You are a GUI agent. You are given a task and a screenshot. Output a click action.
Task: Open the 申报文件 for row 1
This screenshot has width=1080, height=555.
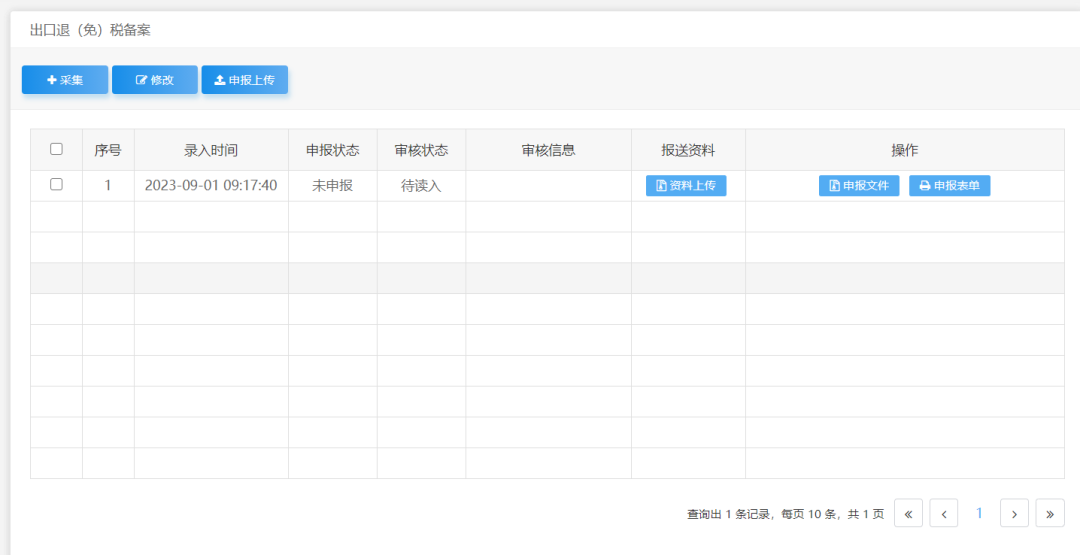tap(859, 186)
